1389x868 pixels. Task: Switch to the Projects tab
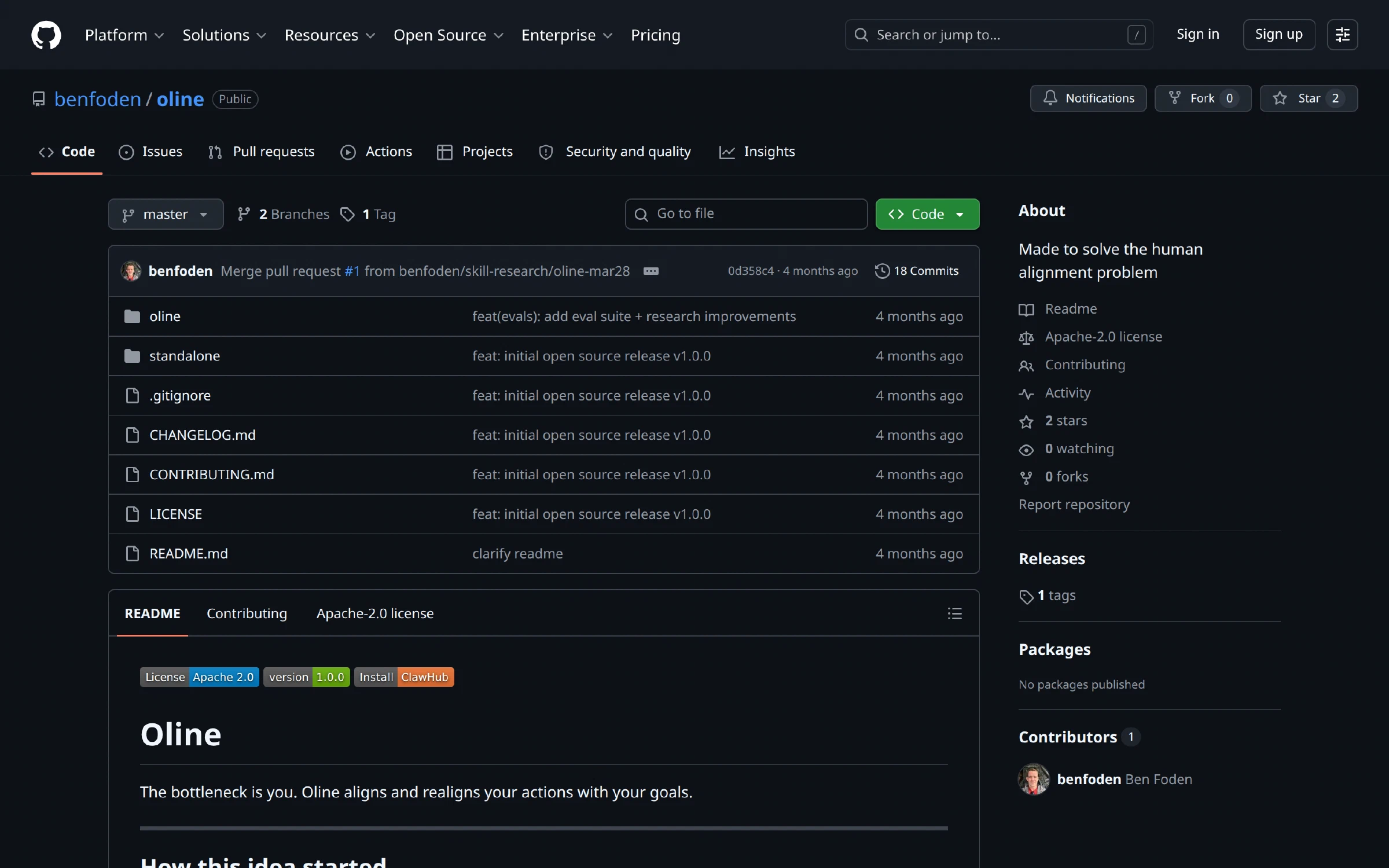point(475,152)
